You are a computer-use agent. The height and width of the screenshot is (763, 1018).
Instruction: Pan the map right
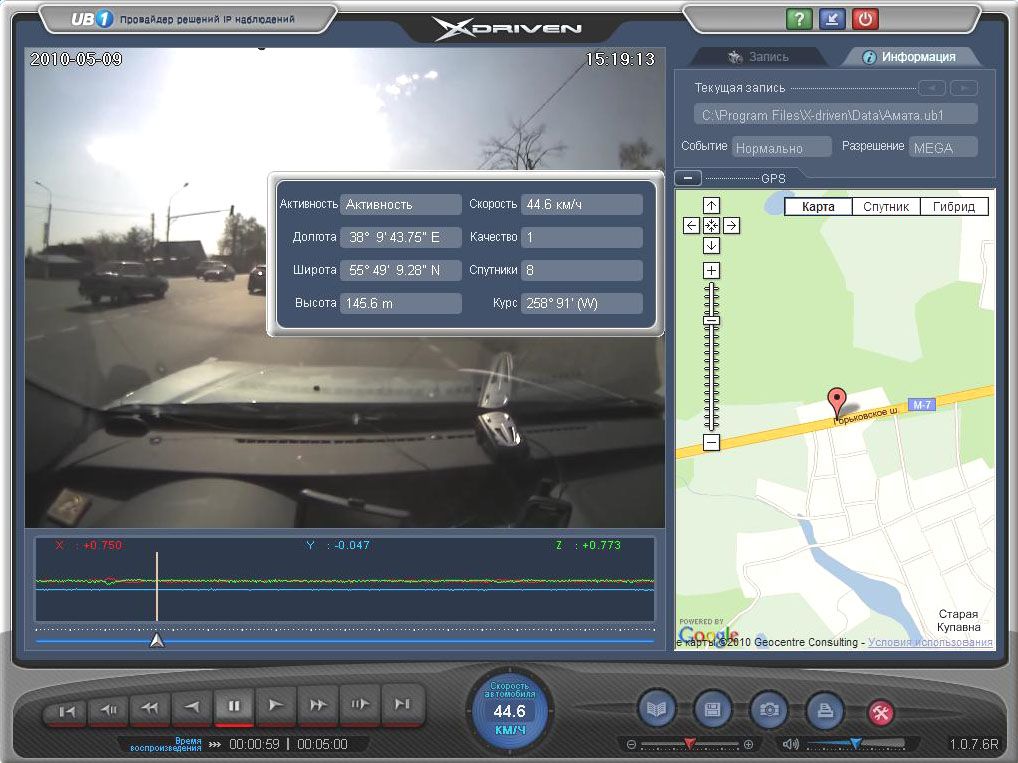[731, 226]
